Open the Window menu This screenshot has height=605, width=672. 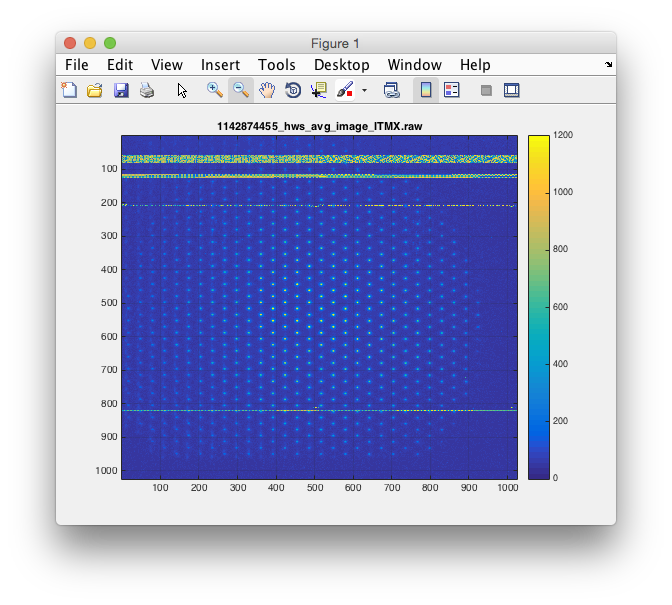click(x=414, y=65)
